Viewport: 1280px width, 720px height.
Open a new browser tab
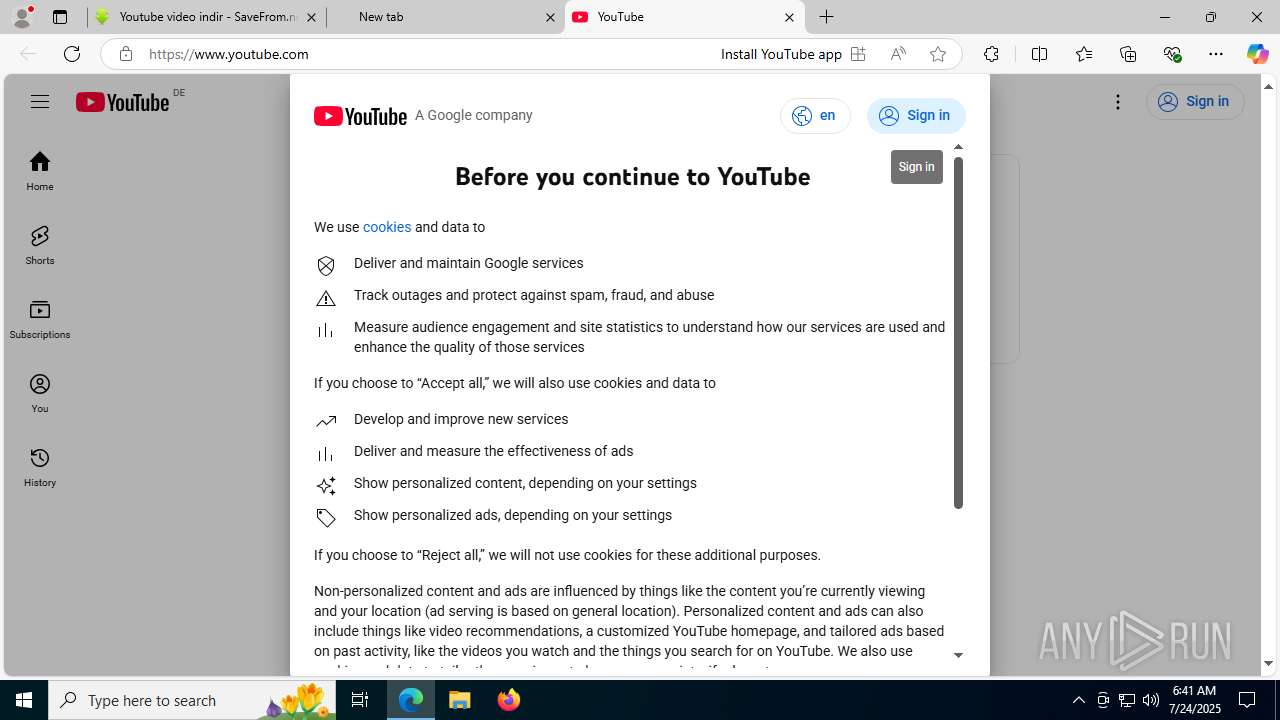(826, 17)
